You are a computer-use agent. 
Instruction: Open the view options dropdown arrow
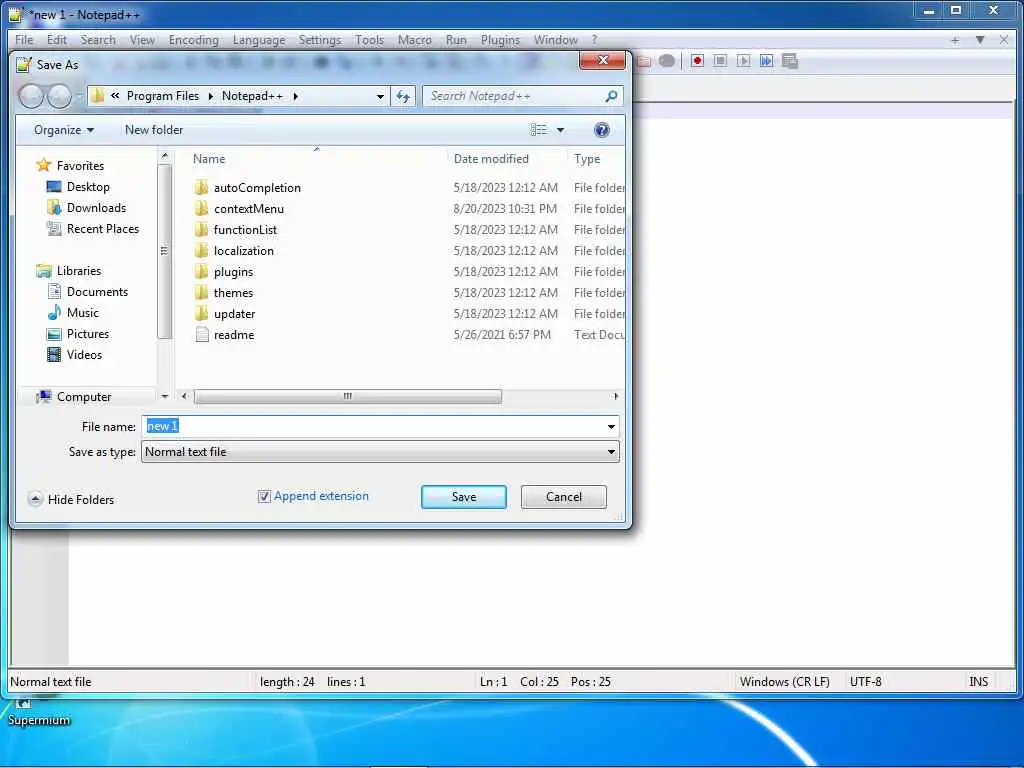[560, 130]
